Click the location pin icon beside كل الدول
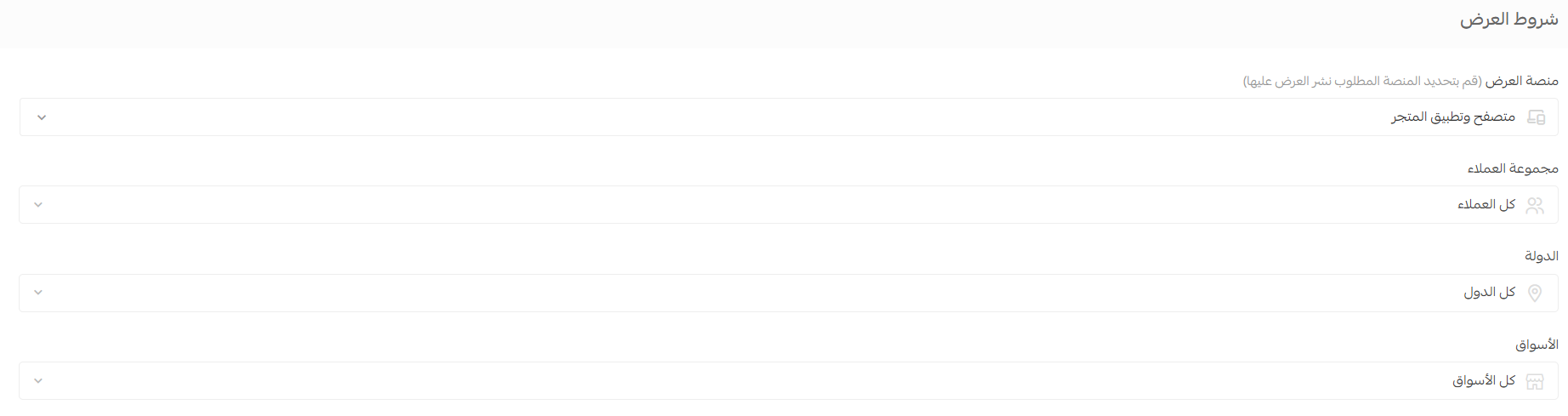Image resolution: width=1568 pixels, height=416 pixels. tap(1535, 293)
